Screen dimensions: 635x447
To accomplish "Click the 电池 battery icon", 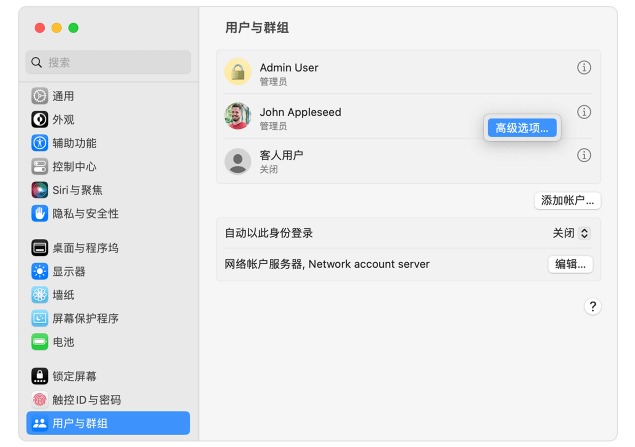I will pos(40,342).
